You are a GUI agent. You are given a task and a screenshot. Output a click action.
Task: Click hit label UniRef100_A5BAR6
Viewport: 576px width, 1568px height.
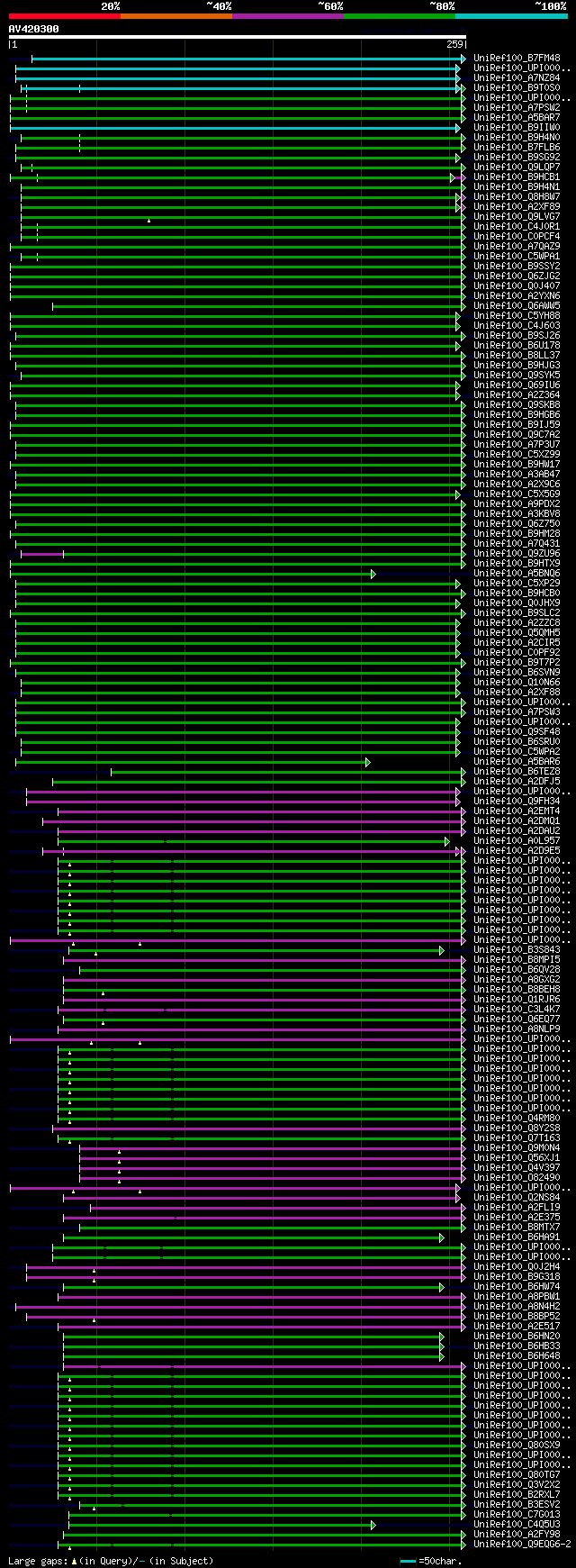pos(517,762)
